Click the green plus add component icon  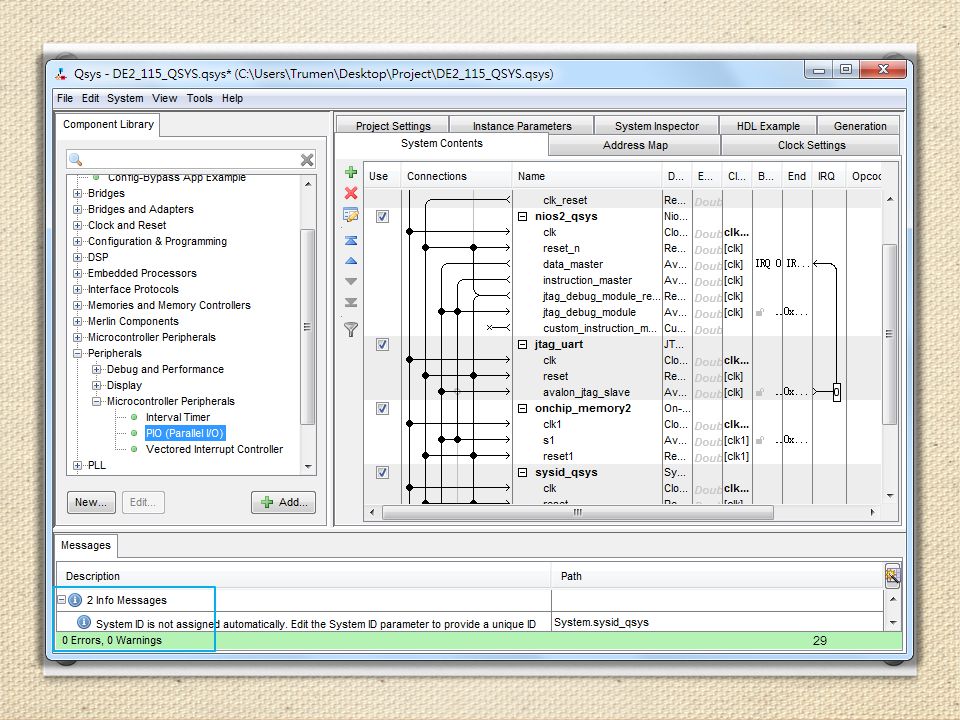351,172
